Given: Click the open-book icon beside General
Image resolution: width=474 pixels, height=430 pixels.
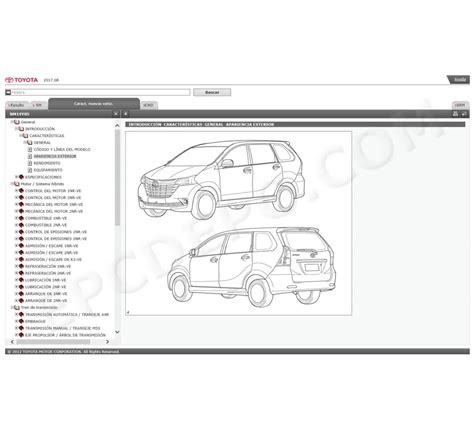Looking at the screenshot, I should click(x=17, y=122).
